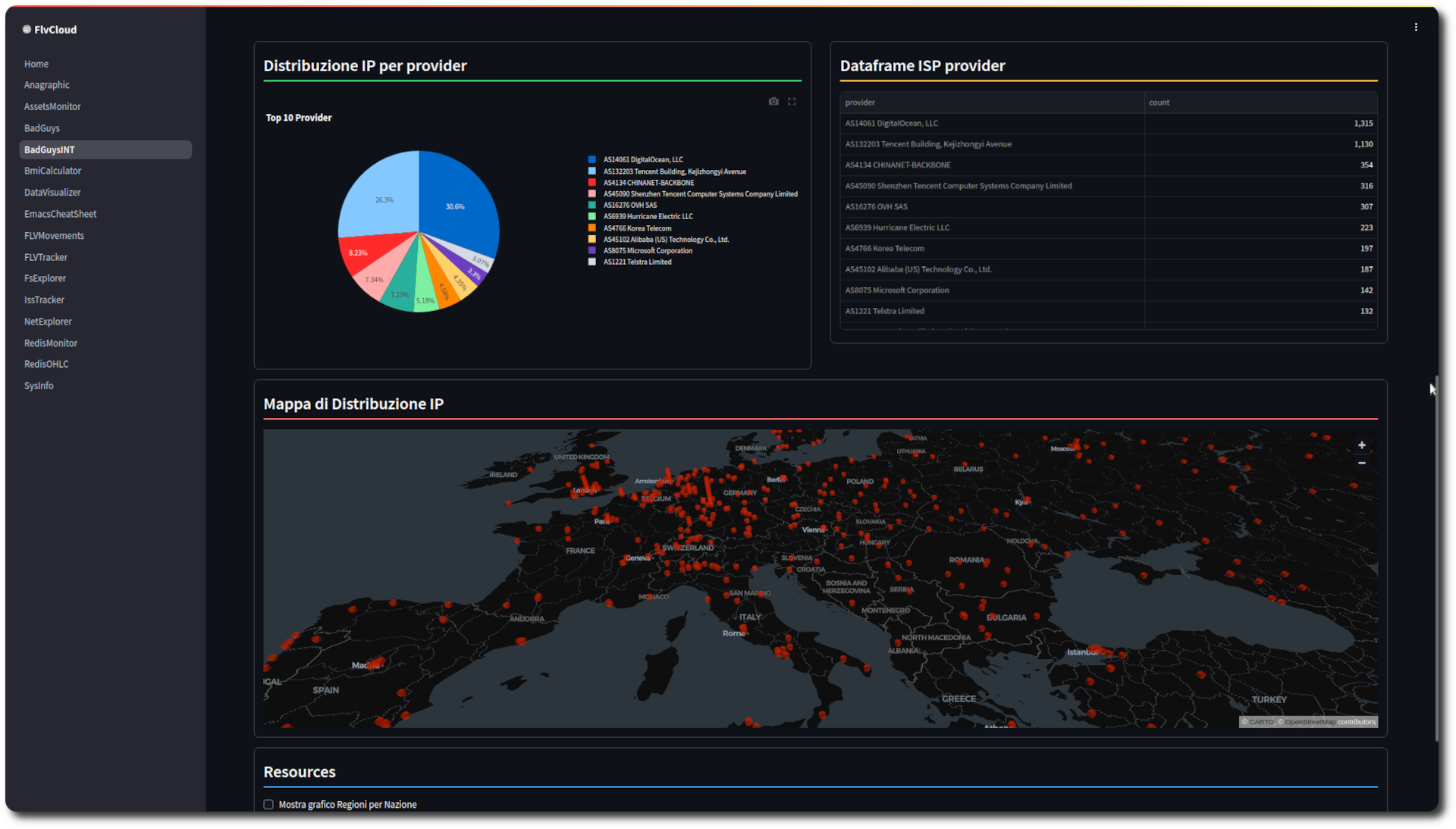The height and width of the screenshot is (829, 1456).
Task: Open DataVisualizer page
Action: [105, 193]
